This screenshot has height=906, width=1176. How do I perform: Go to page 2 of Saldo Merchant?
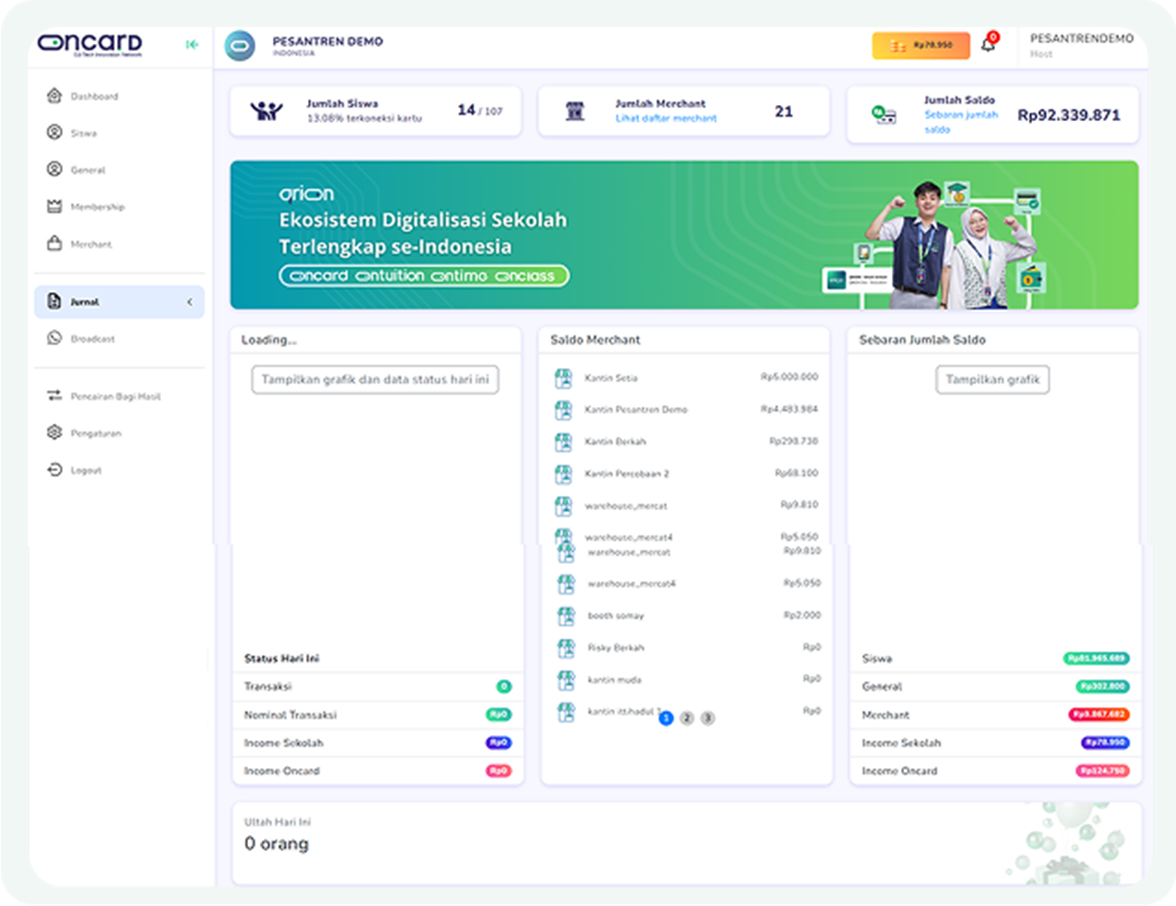tap(687, 718)
